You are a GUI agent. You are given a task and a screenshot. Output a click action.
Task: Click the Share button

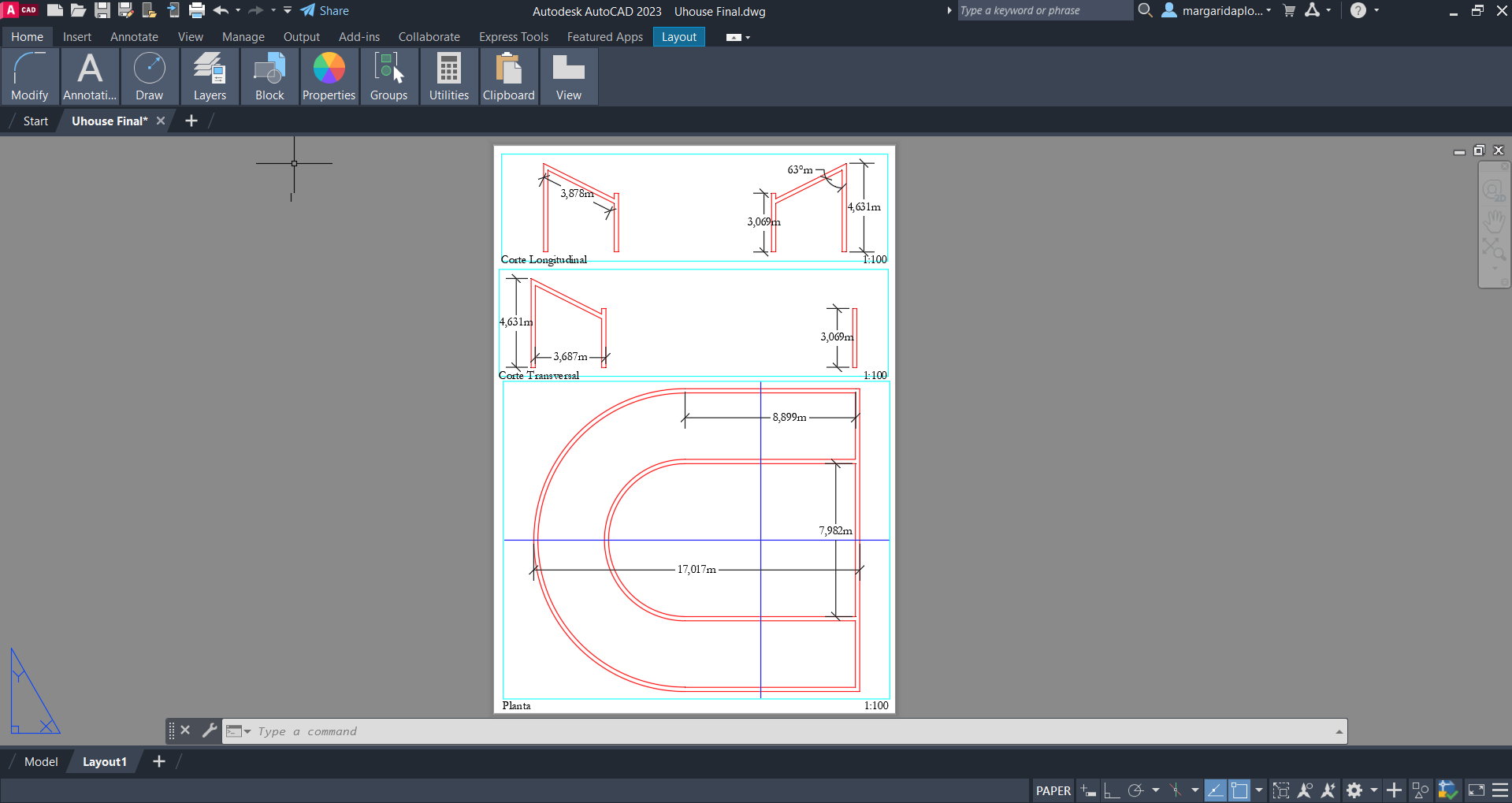pyautogui.click(x=325, y=11)
